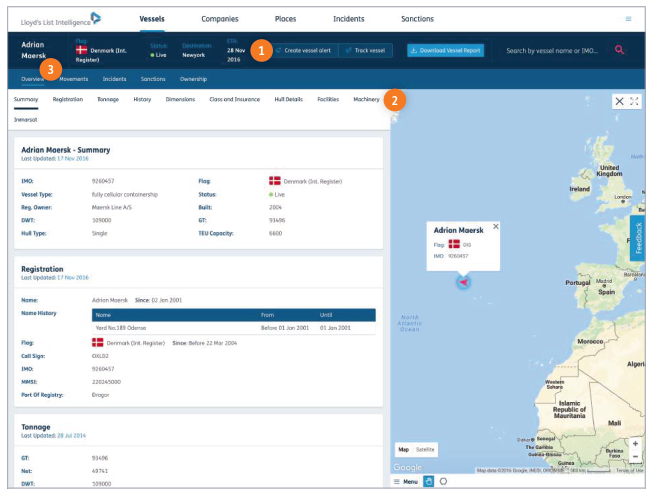Go to the Registration section tab

[67, 99]
